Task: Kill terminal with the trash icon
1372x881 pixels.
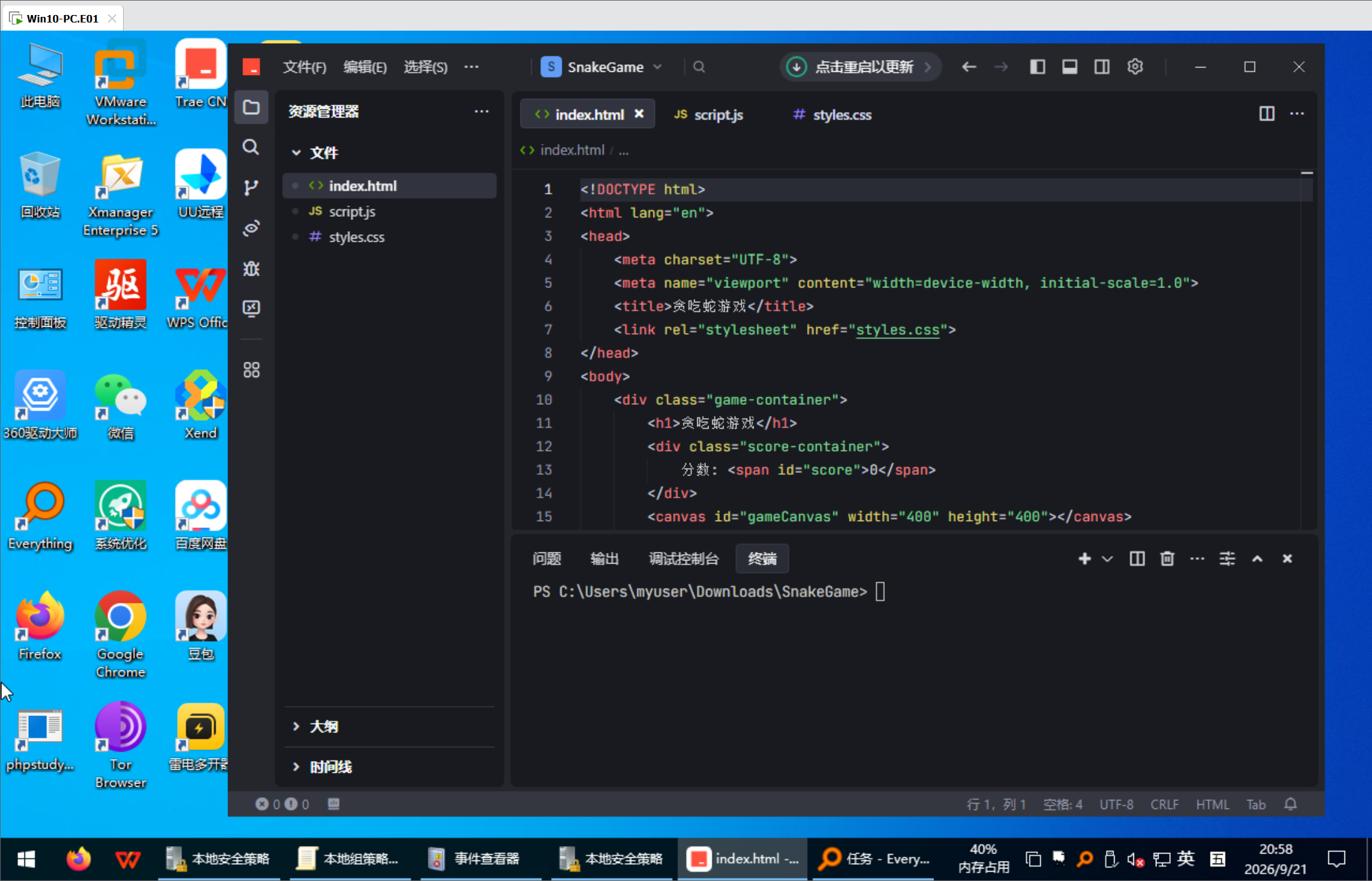Action: [1167, 559]
